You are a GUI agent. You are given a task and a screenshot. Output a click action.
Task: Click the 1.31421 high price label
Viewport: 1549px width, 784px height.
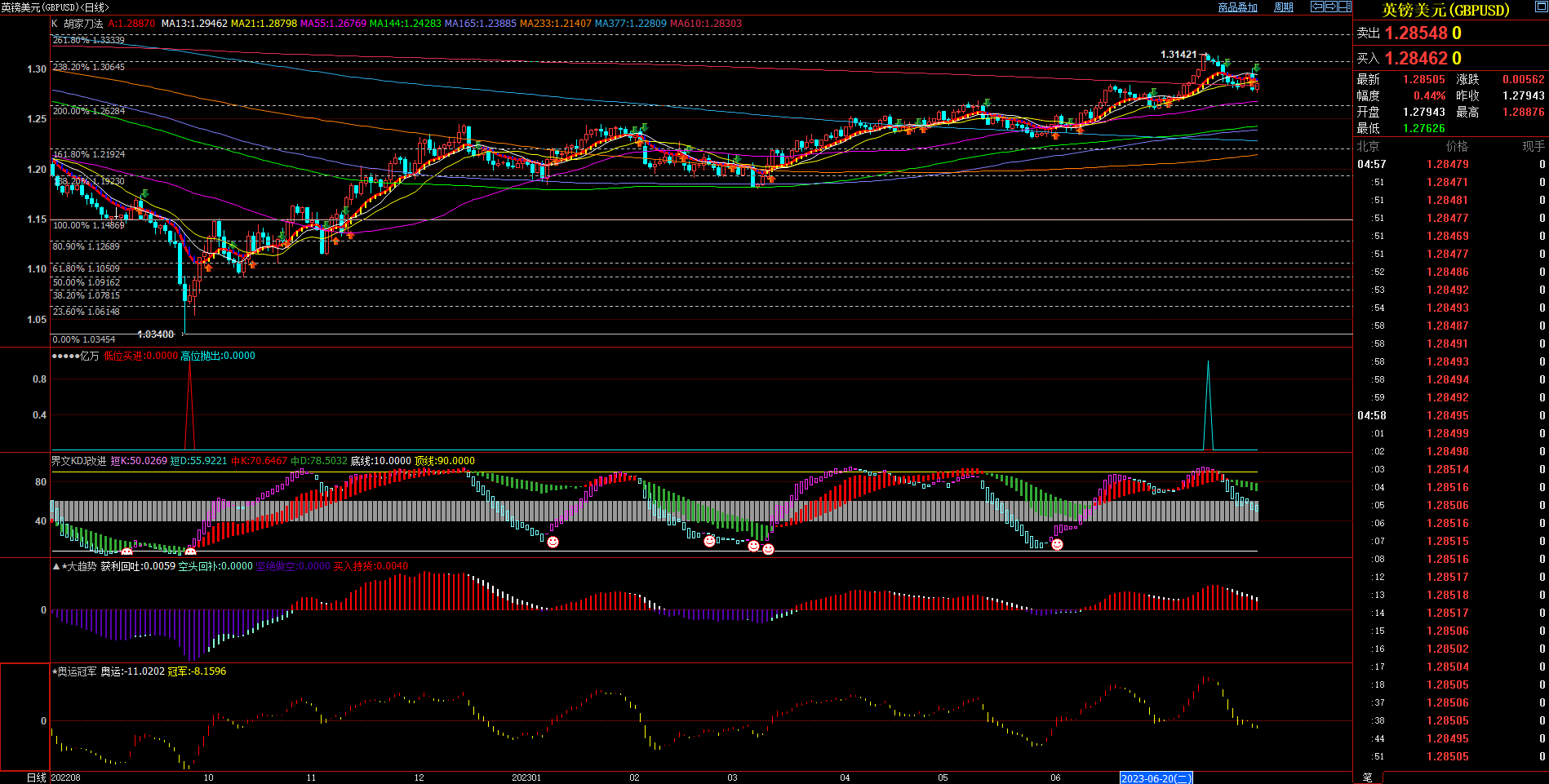tap(1178, 55)
